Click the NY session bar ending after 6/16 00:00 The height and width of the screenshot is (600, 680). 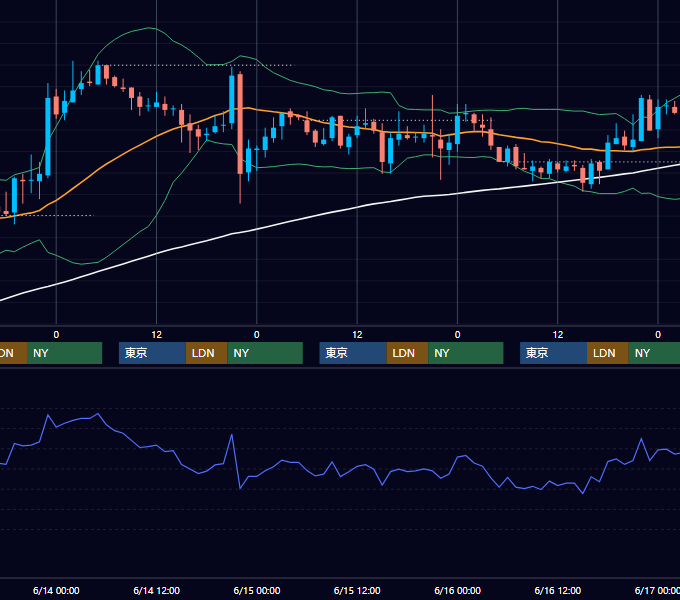[466, 353]
